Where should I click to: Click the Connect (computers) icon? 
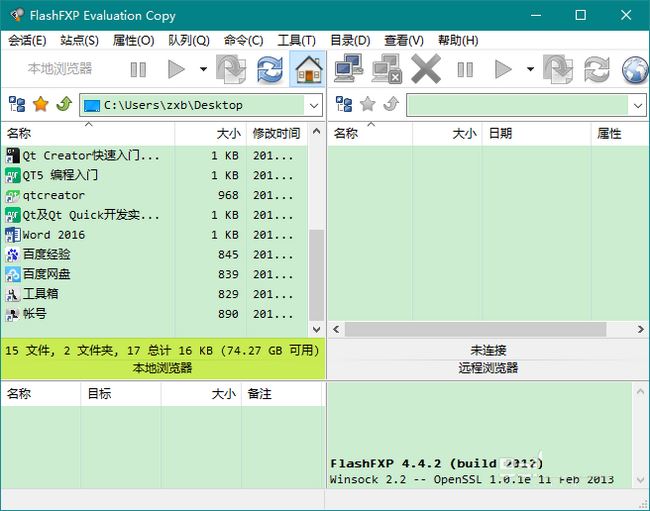click(349, 68)
